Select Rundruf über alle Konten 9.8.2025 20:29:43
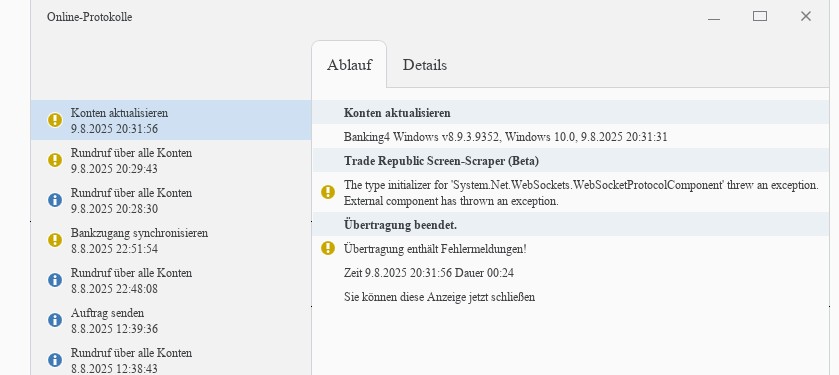The width and height of the screenshot is (839, 375). tap(171, 160)
